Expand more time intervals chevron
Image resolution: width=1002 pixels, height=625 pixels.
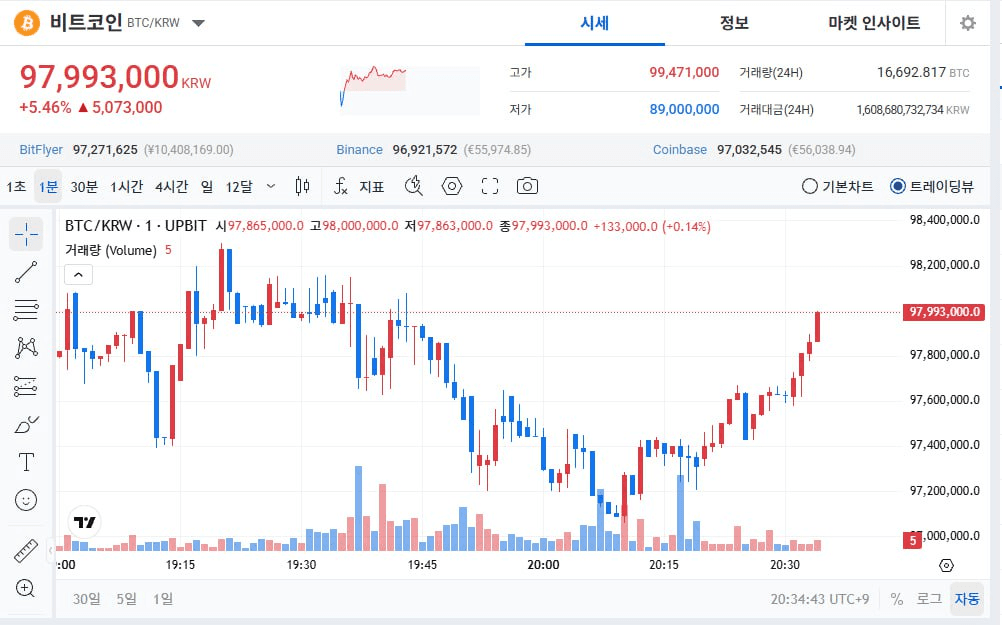click(271, 186)
